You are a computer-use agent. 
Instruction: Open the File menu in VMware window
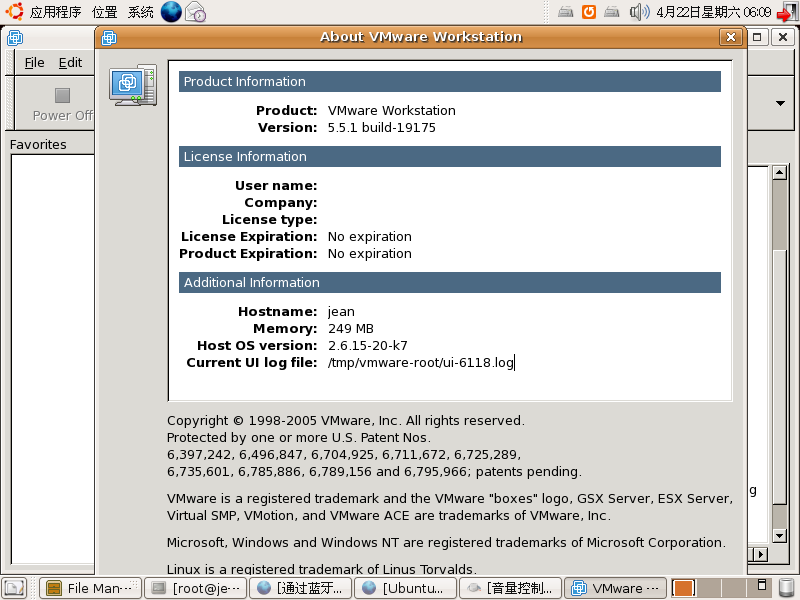(x=35, y=62)
